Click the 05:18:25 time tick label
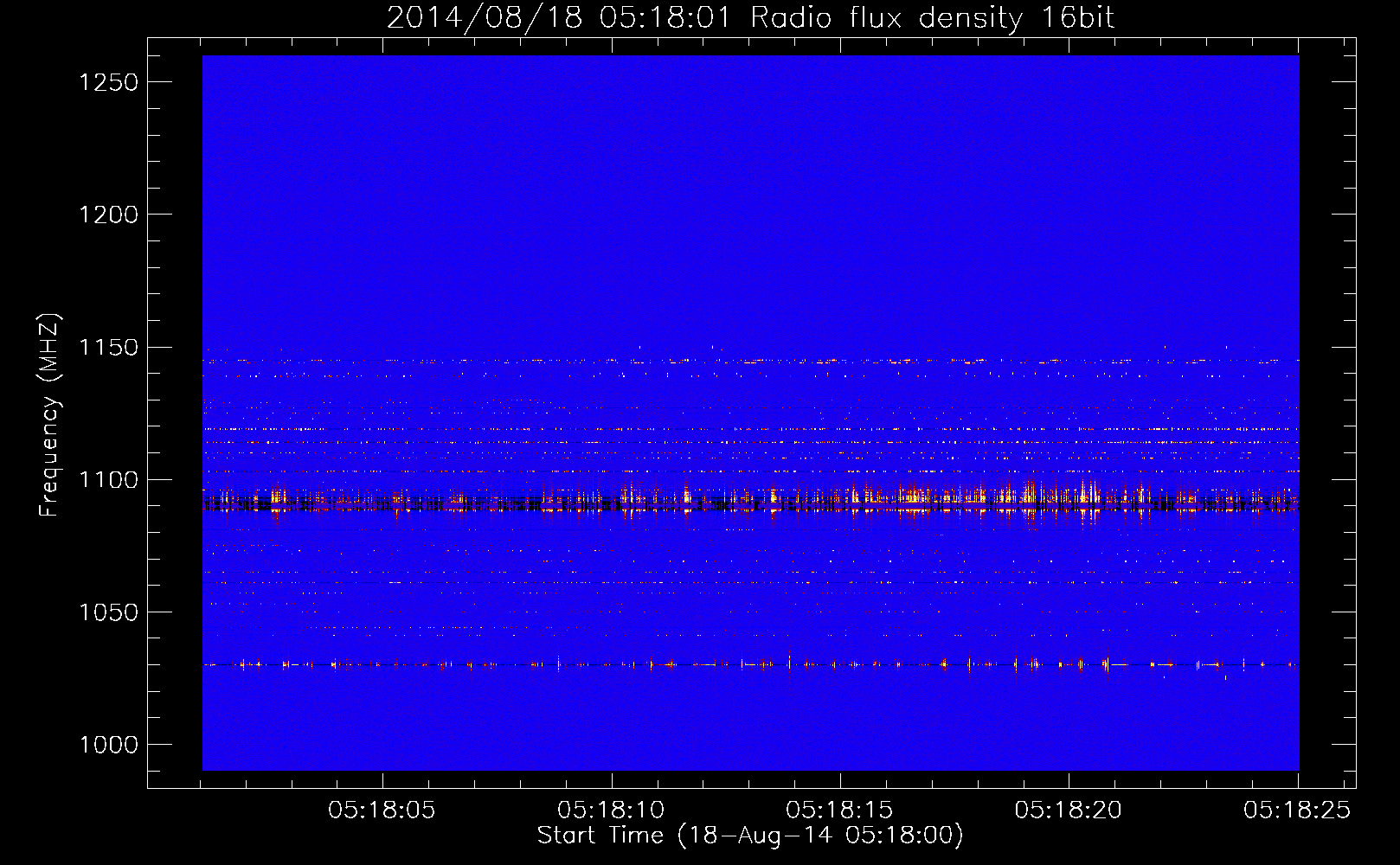Viewport: 1400px width, 865px height. pos(1297,811)
